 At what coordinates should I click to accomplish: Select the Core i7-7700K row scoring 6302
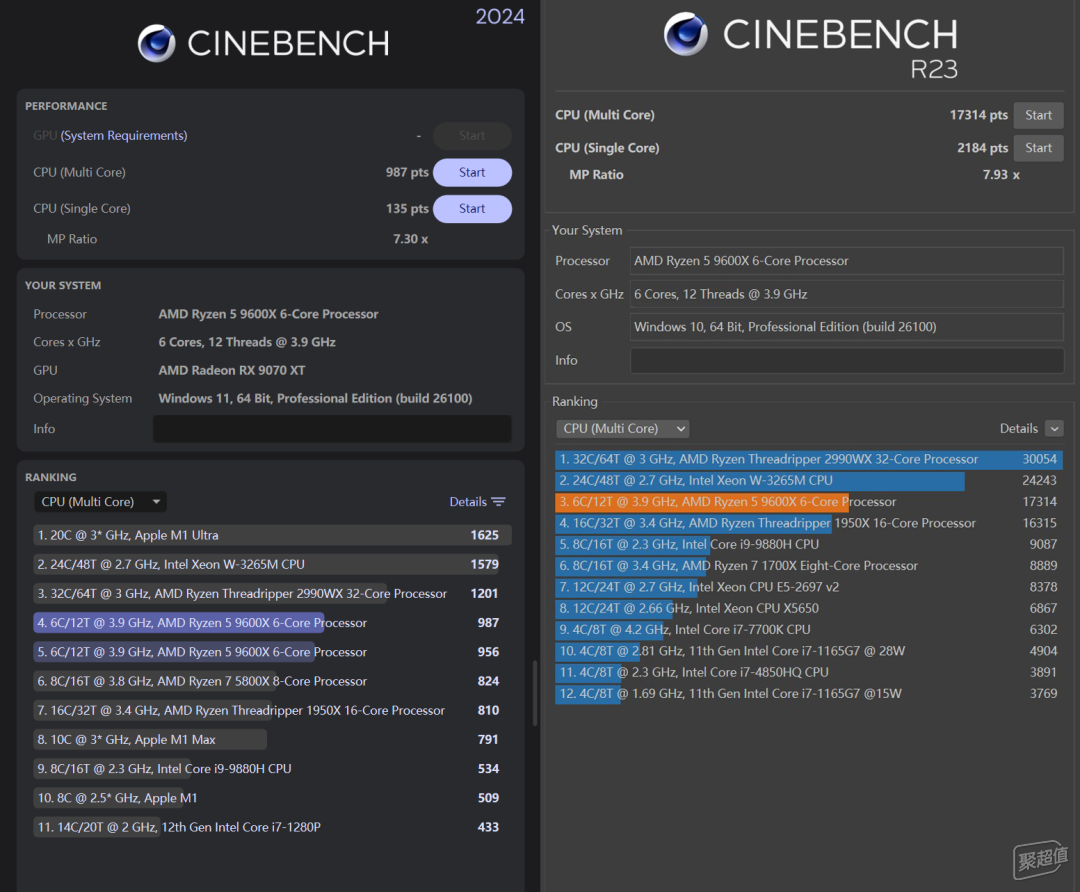click(809, 630)
